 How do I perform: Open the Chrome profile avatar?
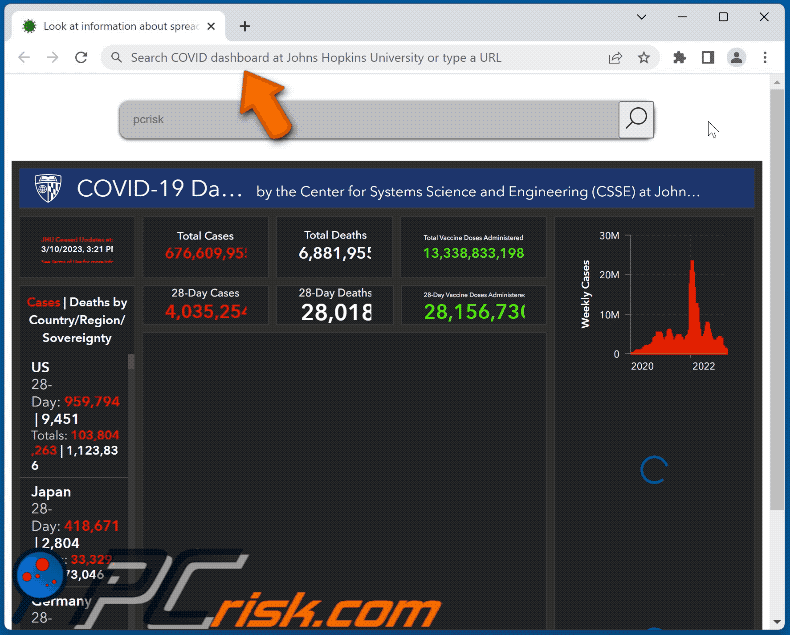736,58
